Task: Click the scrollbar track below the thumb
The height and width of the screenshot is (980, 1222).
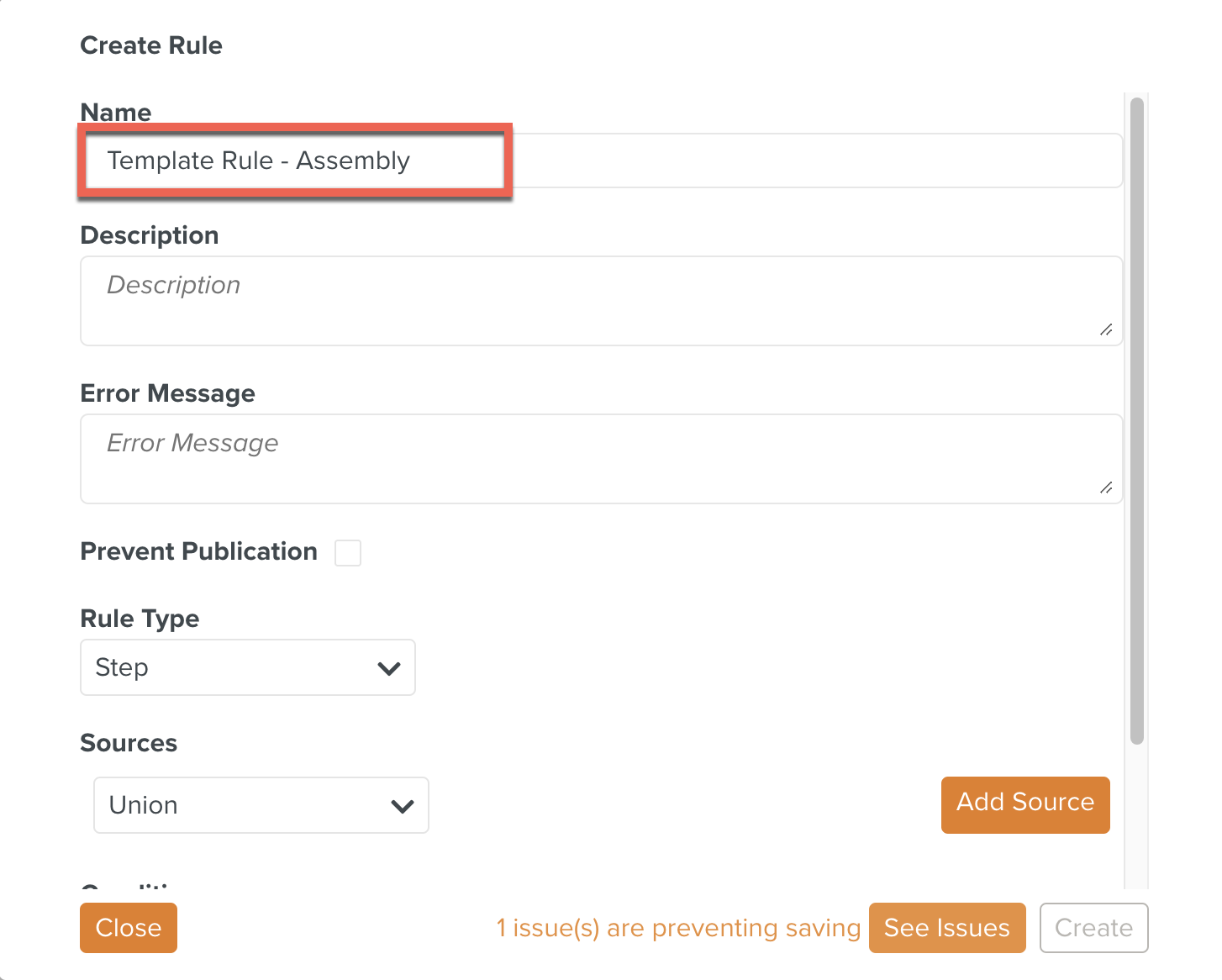Action: pyautogui.click(x=1137, y=815)
